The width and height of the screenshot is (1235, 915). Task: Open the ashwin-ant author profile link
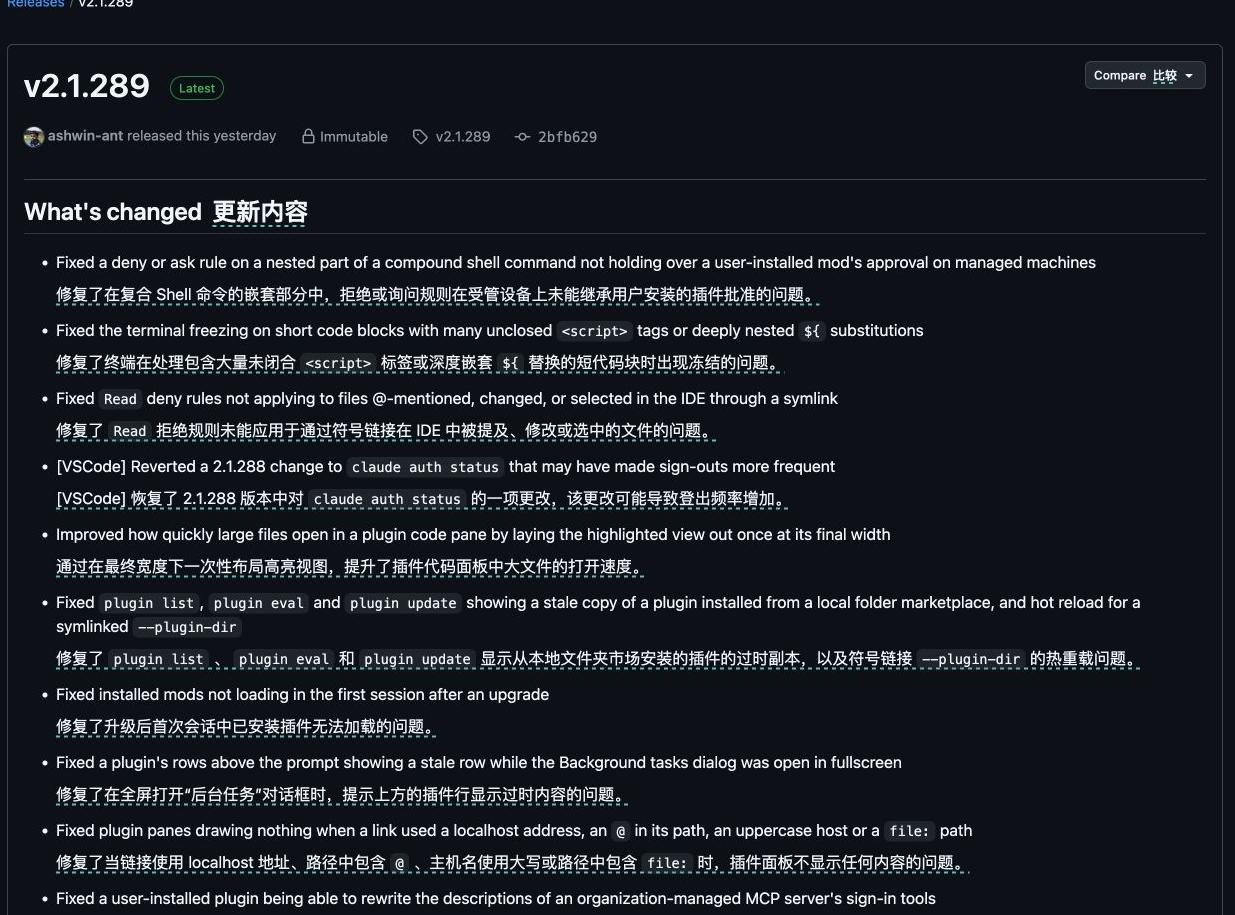85,136
